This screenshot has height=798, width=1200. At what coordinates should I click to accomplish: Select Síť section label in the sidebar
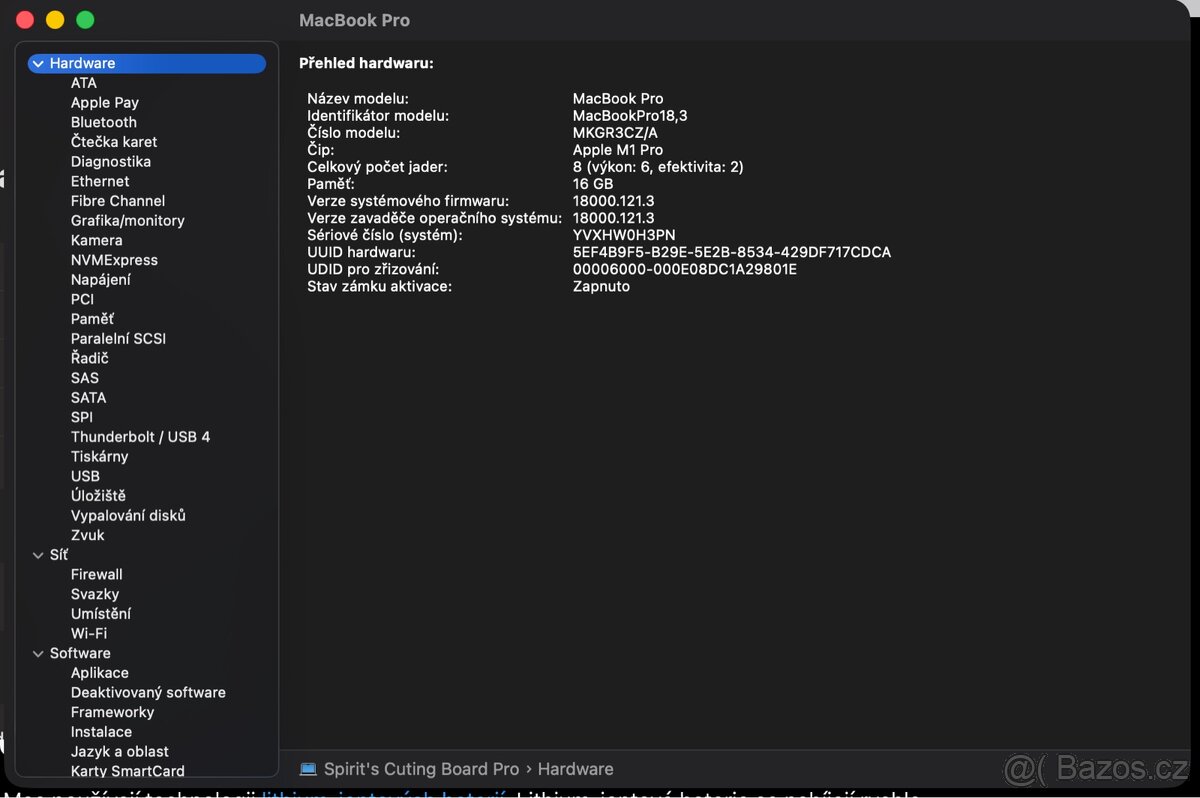click(59, 555)
